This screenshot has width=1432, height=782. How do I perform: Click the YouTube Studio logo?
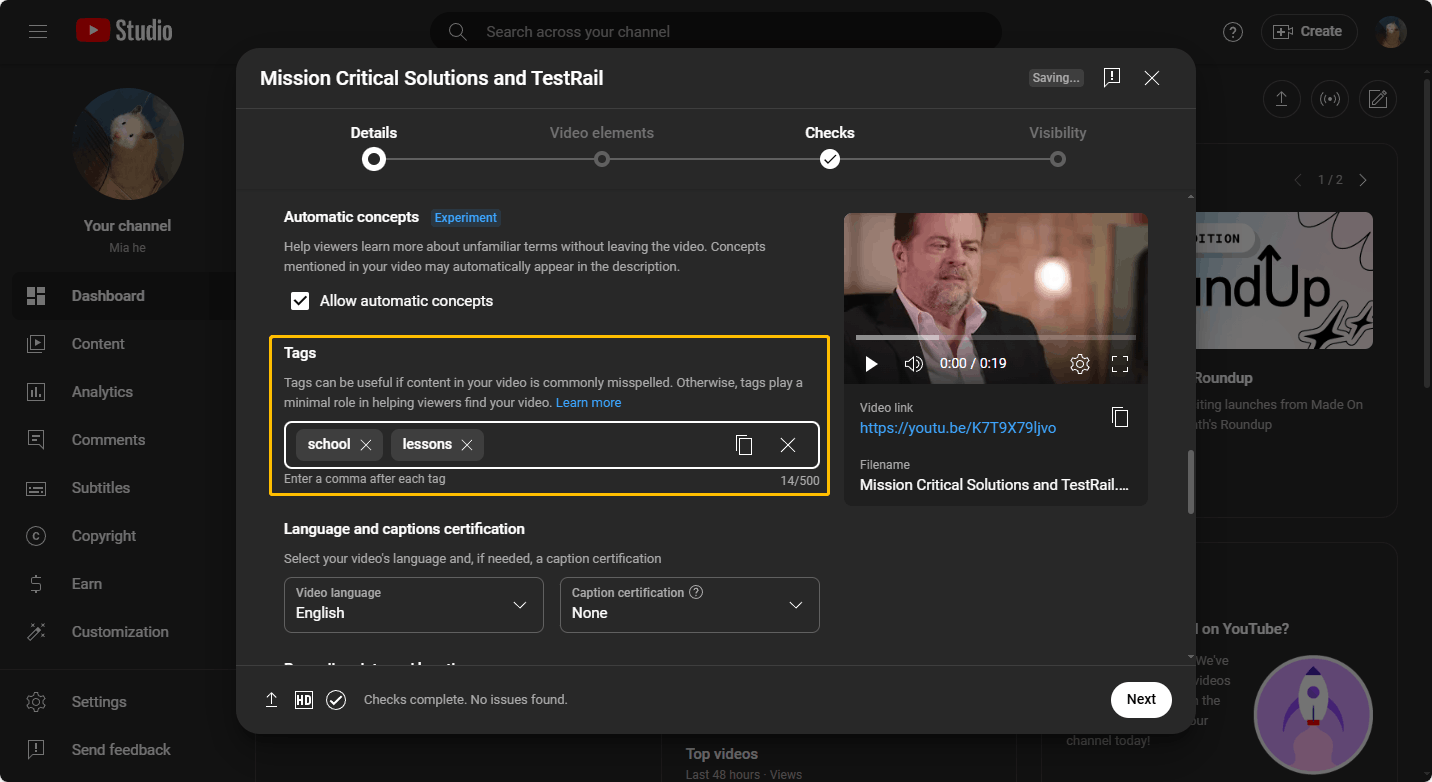pyautogui.click(x=124, y=31)
